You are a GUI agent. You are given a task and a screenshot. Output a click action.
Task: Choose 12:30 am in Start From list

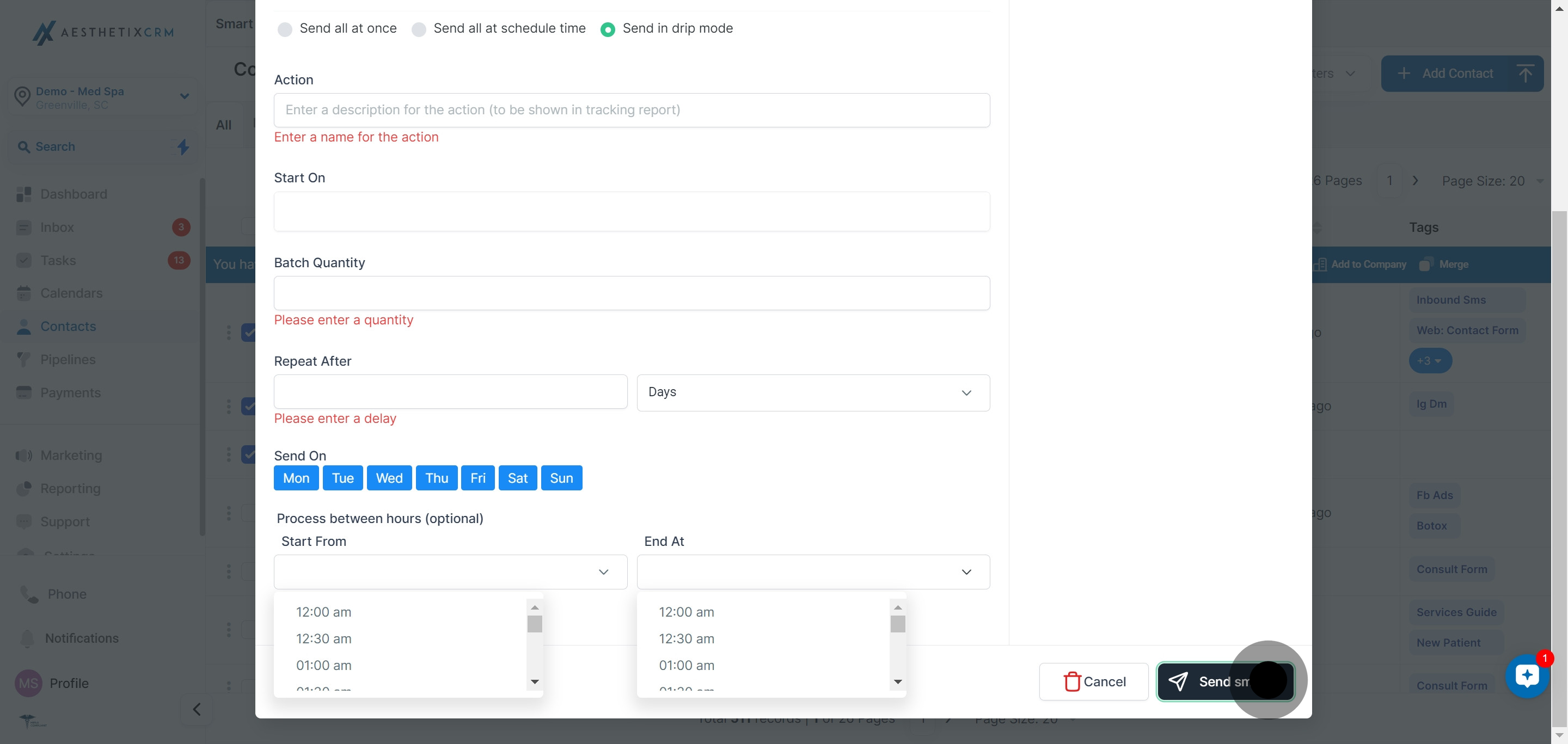pos(324,639)
